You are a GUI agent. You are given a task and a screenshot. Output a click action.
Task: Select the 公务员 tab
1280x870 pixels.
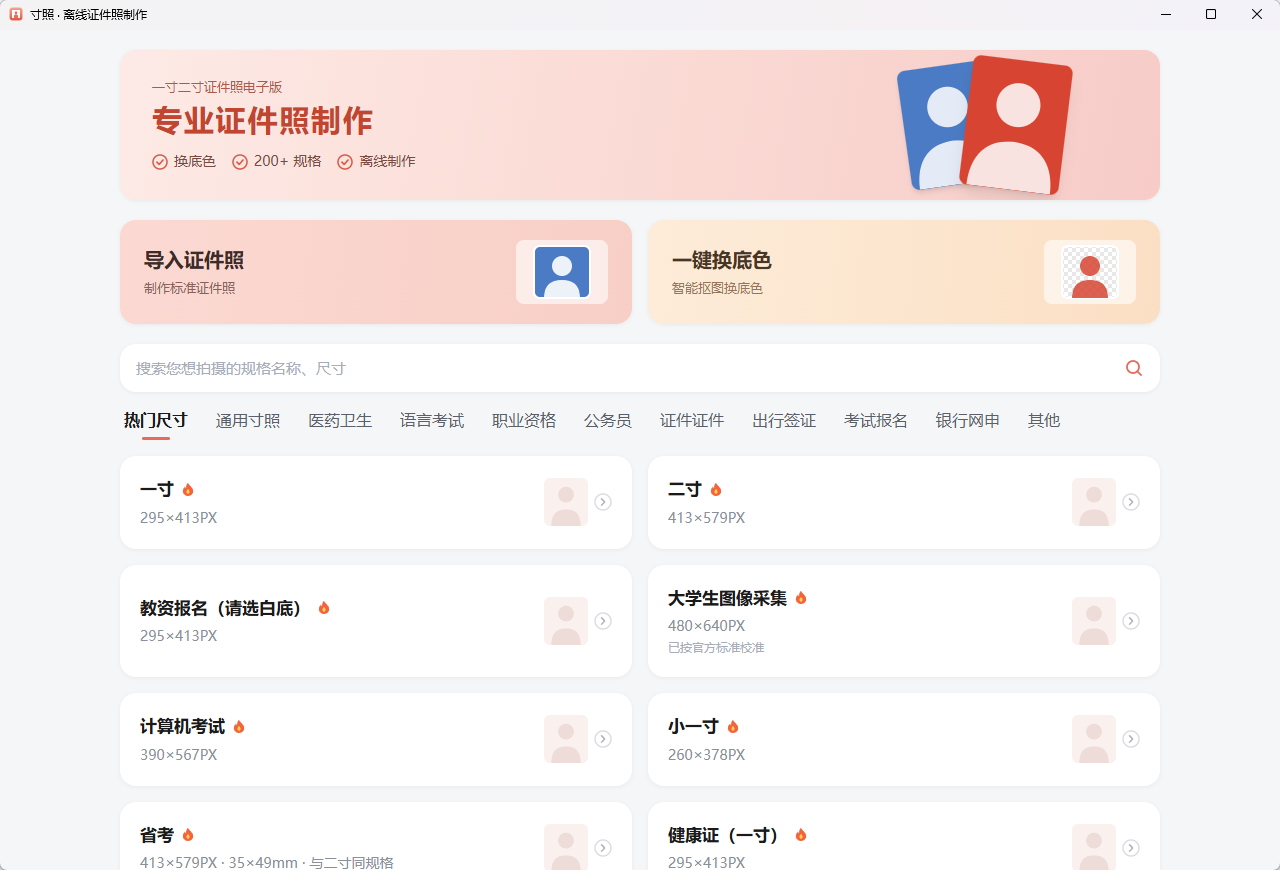tap(608, 421)
